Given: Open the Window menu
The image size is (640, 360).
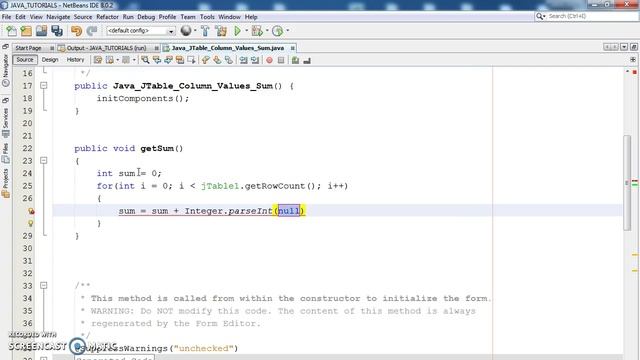Looking at the screenshot, I should click(x=229, y=17).
